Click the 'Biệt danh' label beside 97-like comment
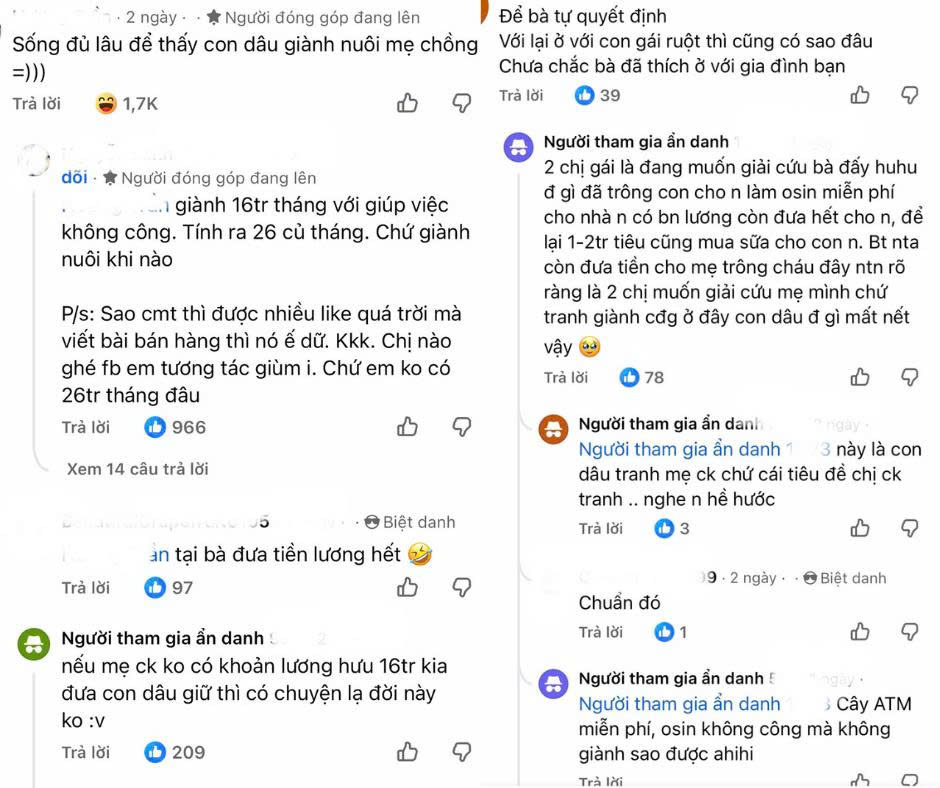The image size is (940, 788). (410, 522)
